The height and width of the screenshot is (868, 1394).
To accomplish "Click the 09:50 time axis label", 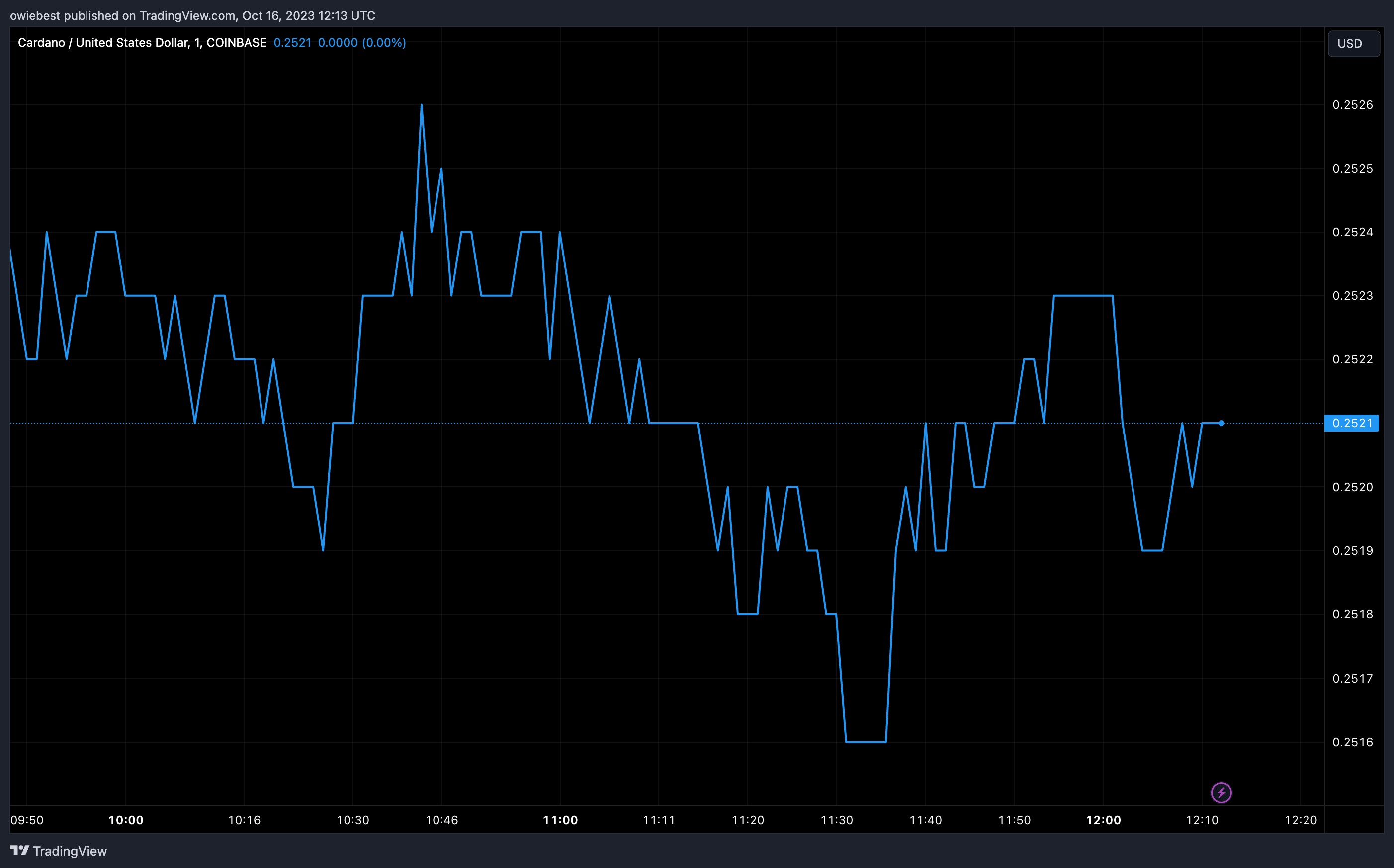I will pyautogui.click(x=27, y=820).
